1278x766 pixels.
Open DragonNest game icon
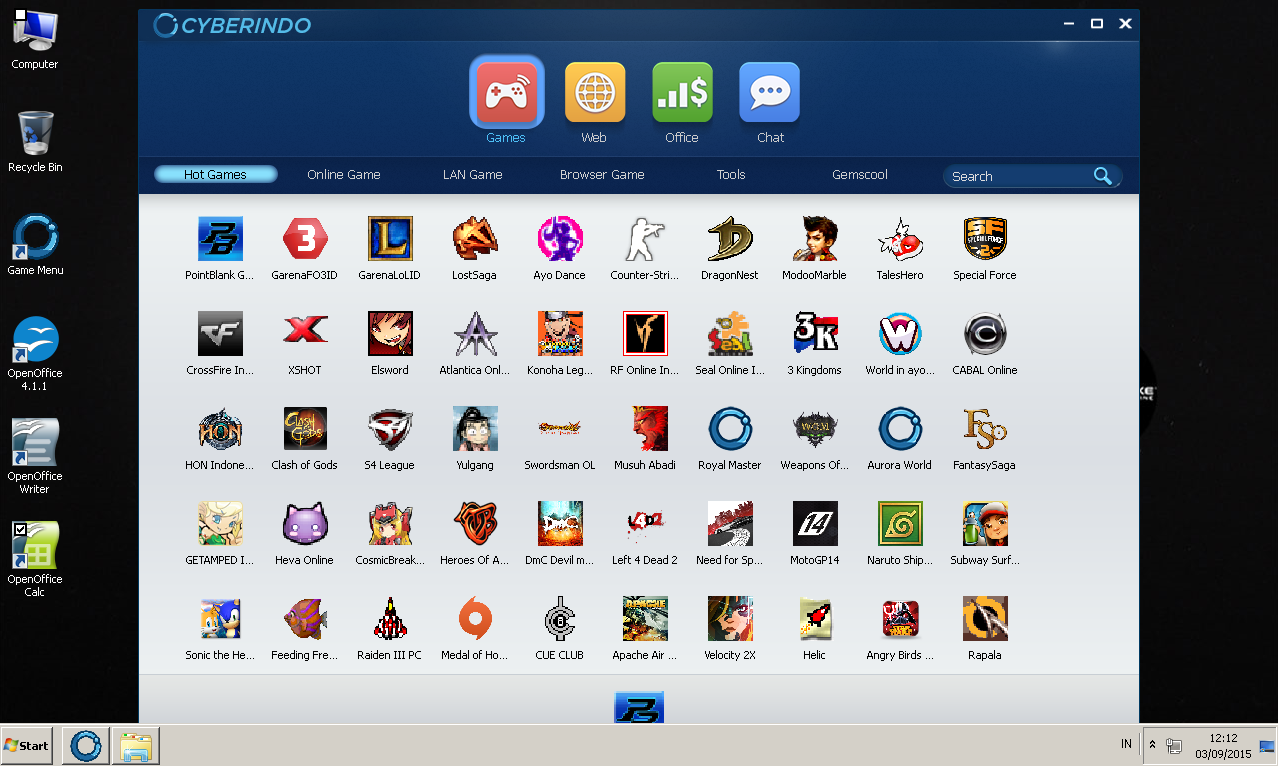(729, 238)
